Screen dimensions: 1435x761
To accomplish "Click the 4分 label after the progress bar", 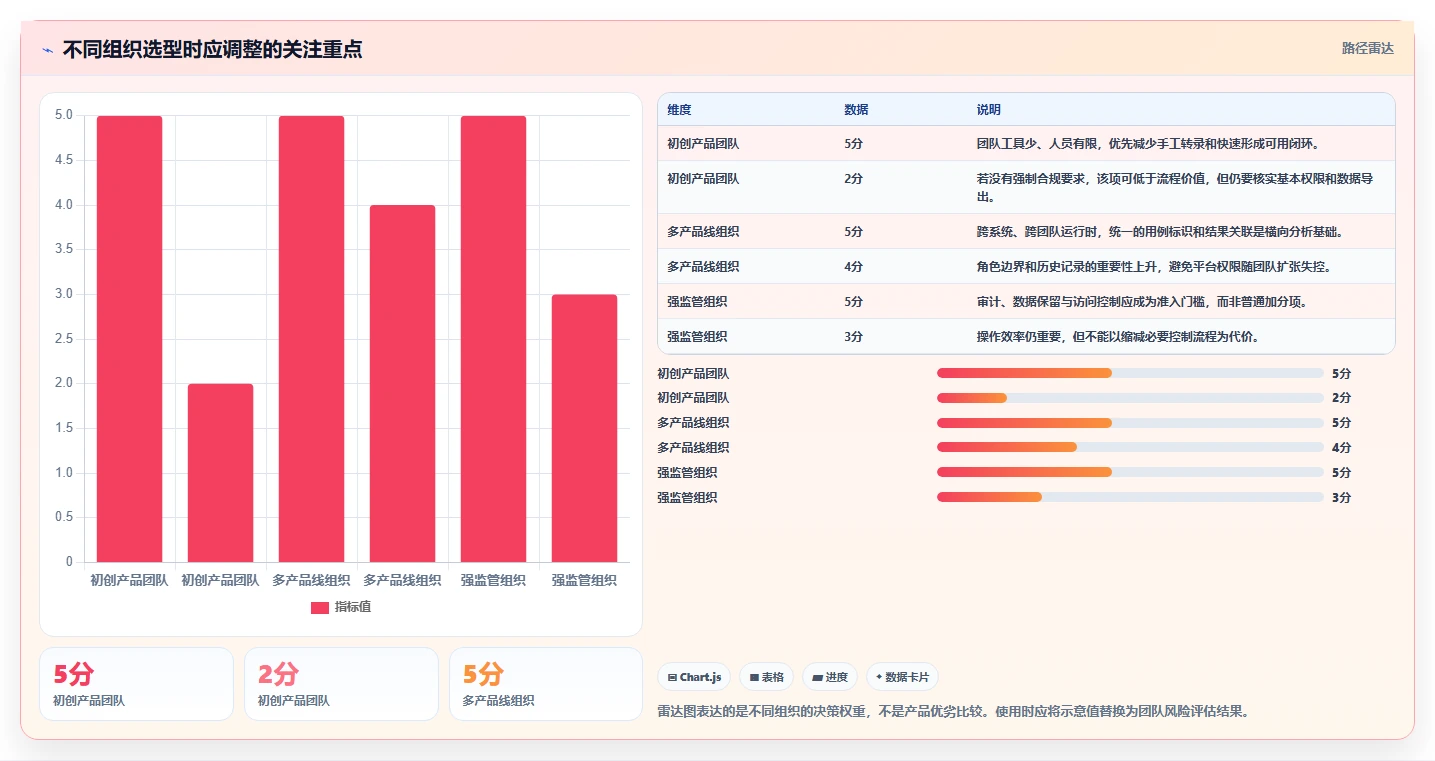I will click(1341, 448).
